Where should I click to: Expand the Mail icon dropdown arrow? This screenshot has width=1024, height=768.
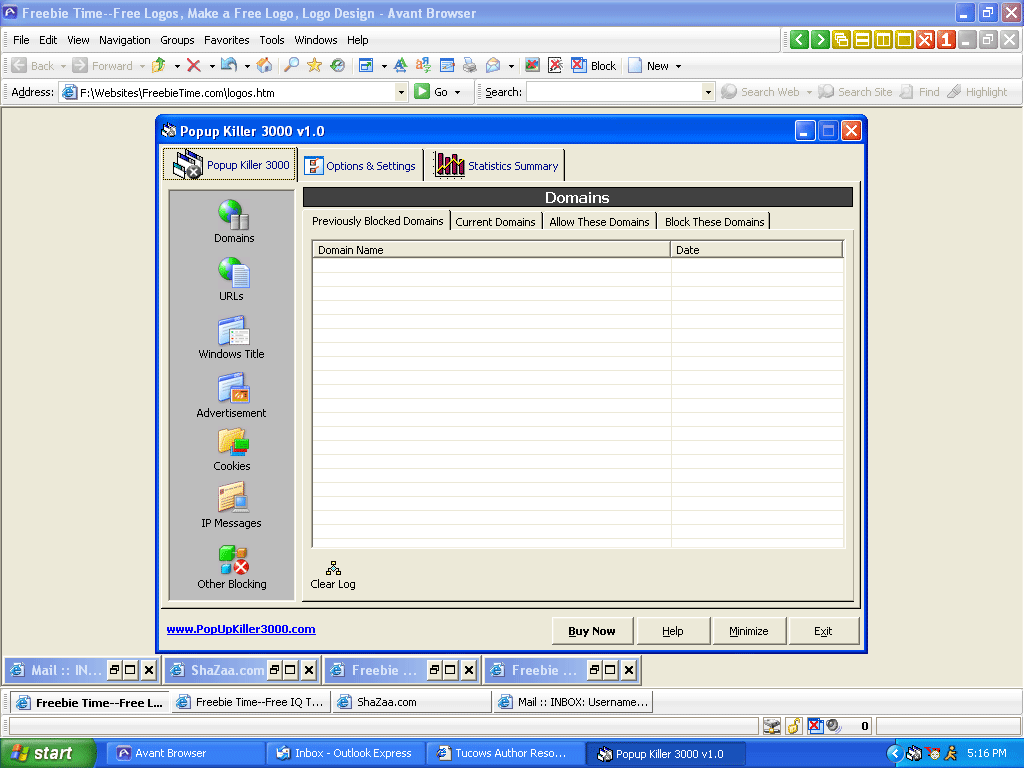[x=511, y=66]
